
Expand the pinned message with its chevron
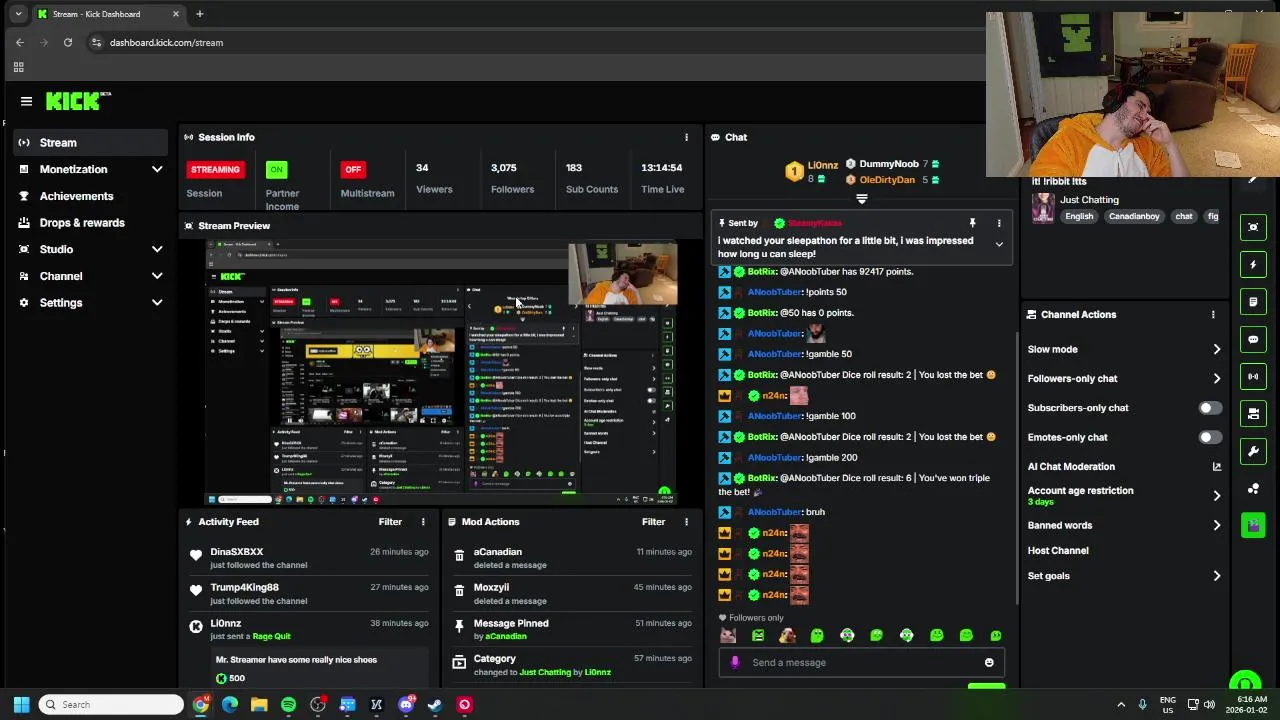998,245
